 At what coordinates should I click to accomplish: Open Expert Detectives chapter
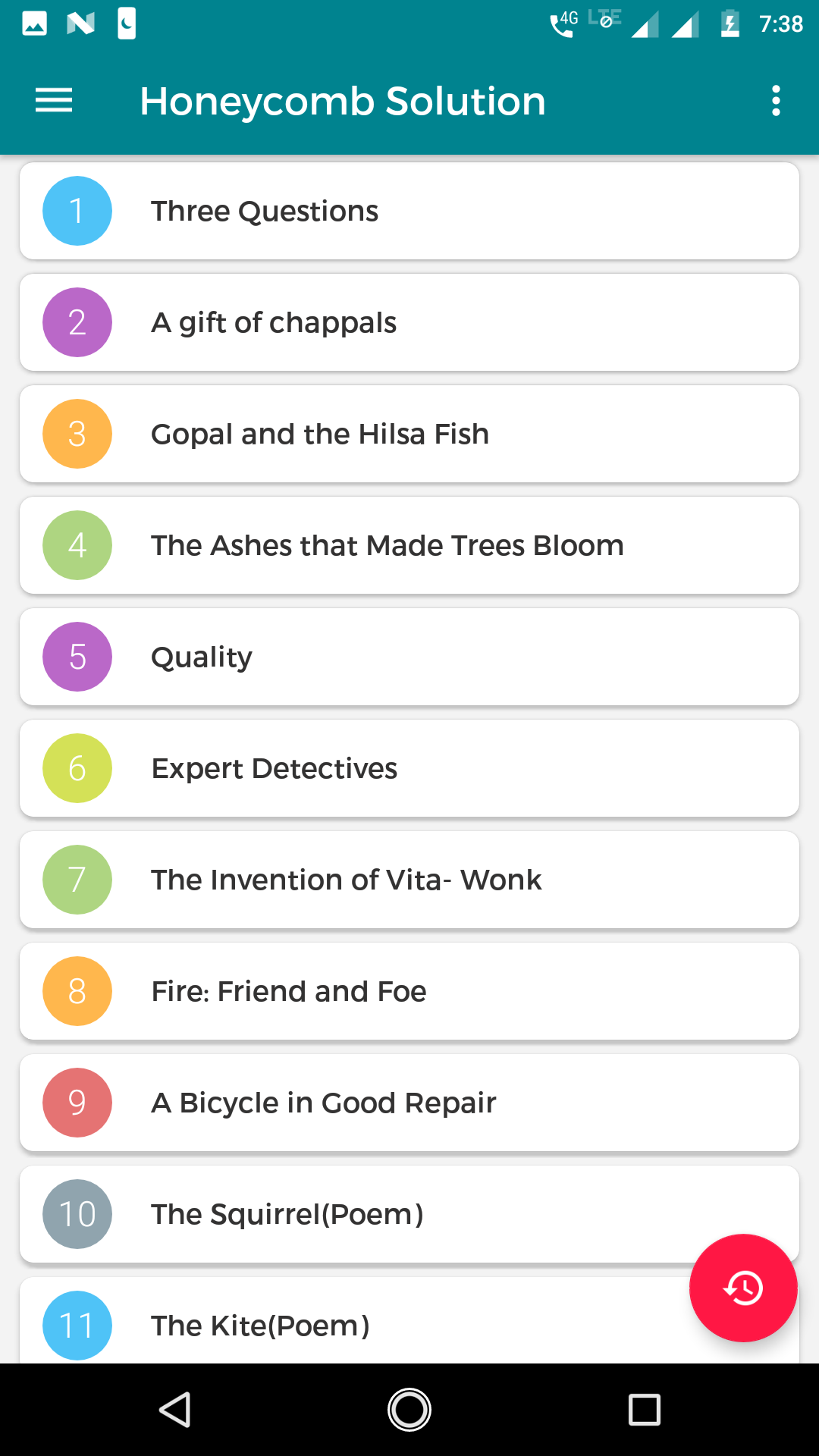(409, 768)
